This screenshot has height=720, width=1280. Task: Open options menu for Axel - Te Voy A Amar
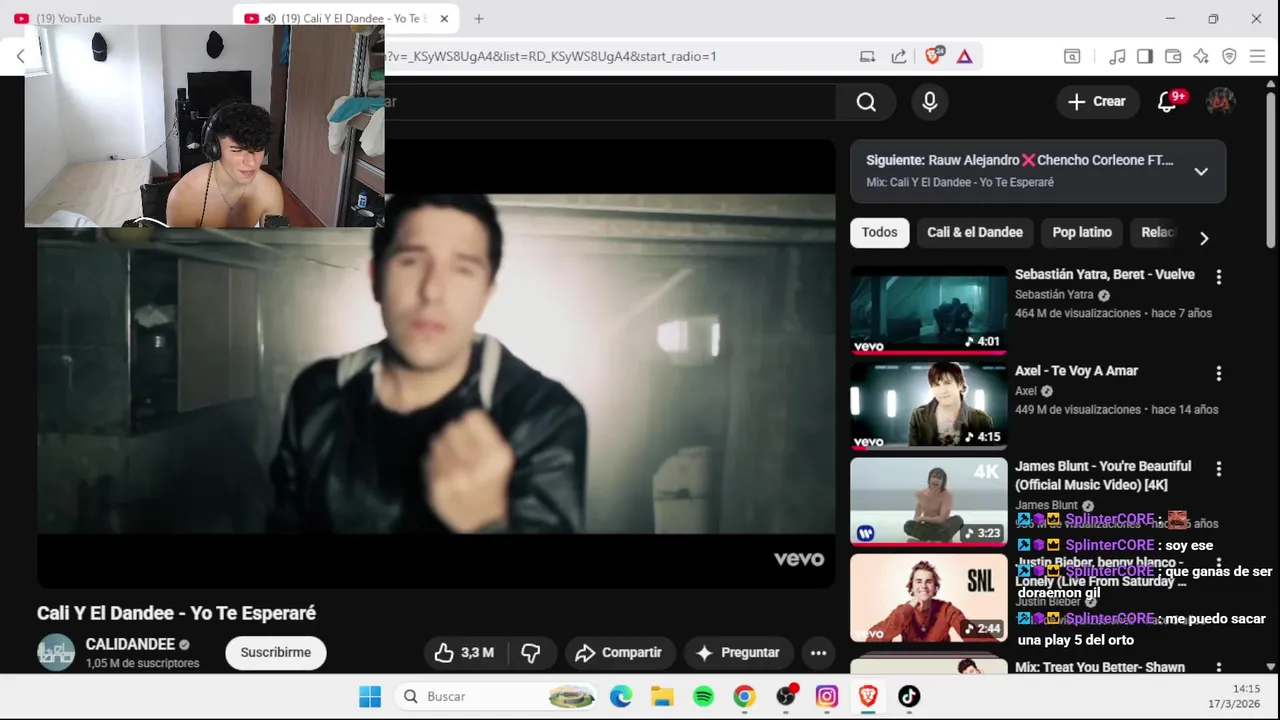(x=1218, y=373)
